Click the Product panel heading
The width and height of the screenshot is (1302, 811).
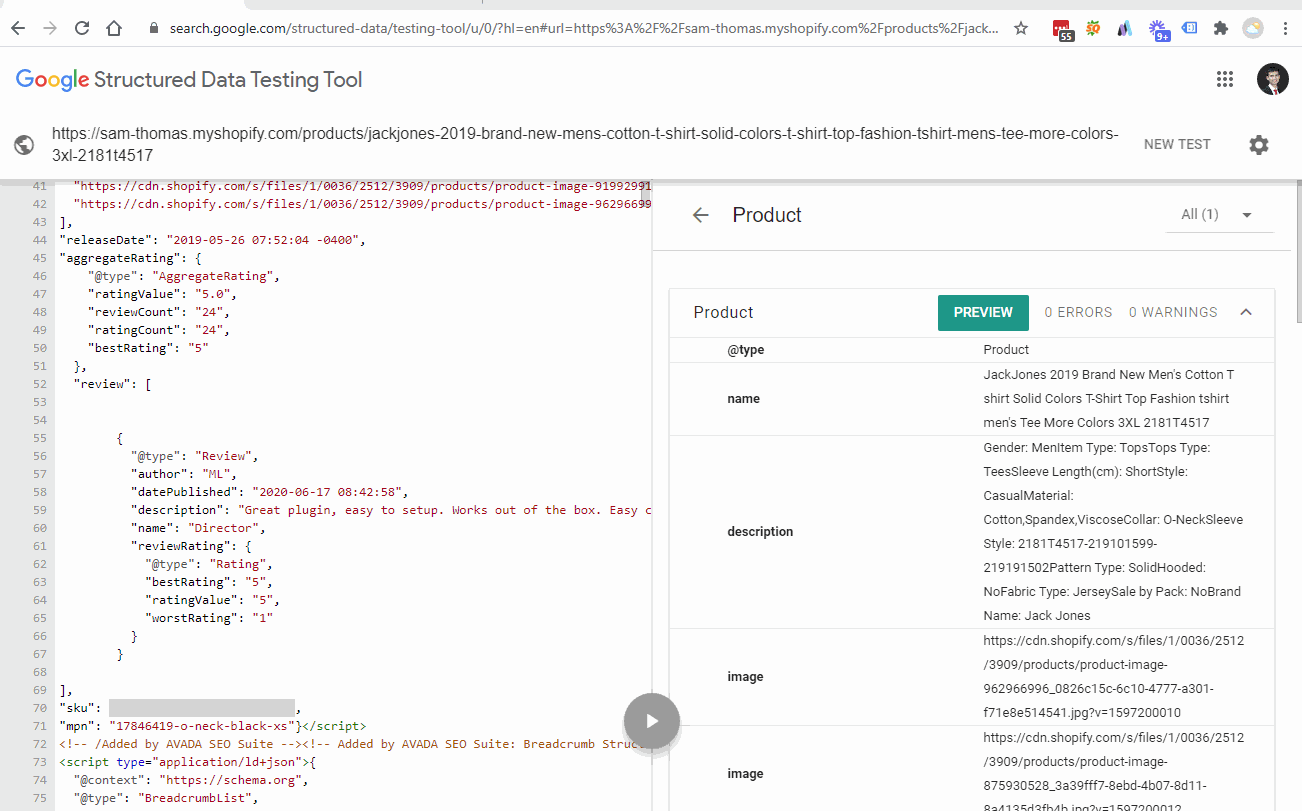coord(767,215)
